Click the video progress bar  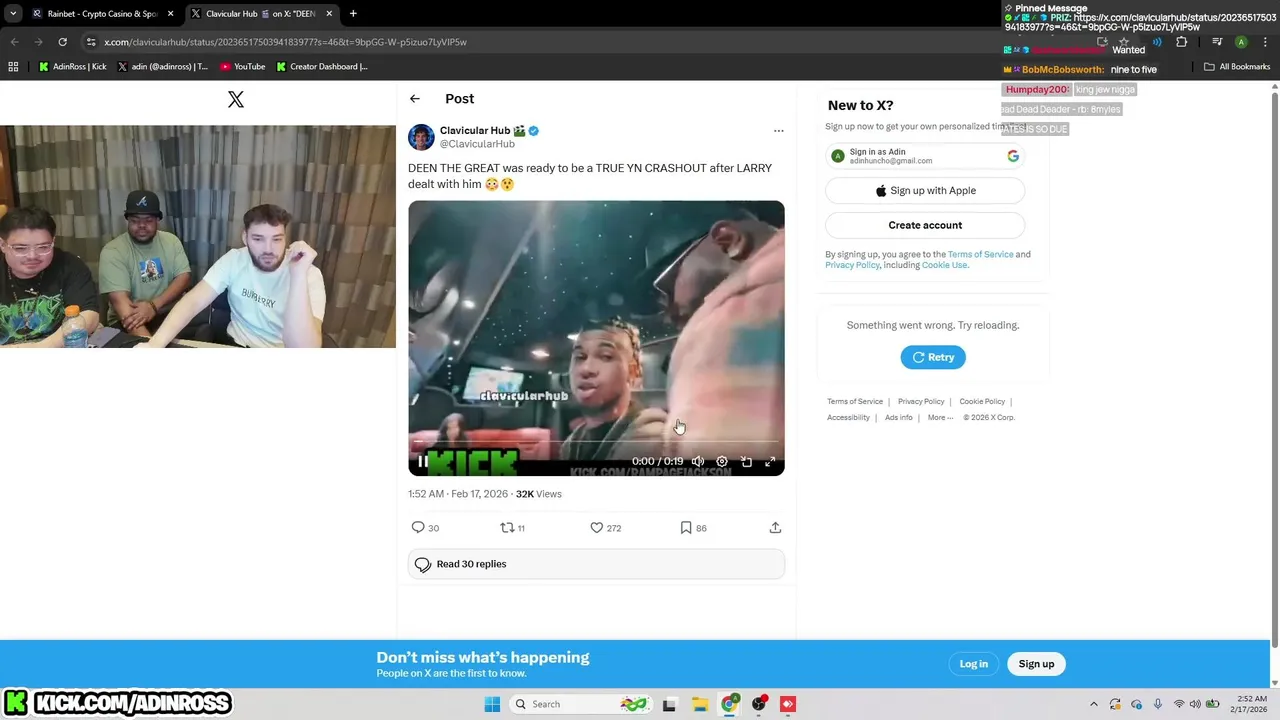click(x=596, y=441)
